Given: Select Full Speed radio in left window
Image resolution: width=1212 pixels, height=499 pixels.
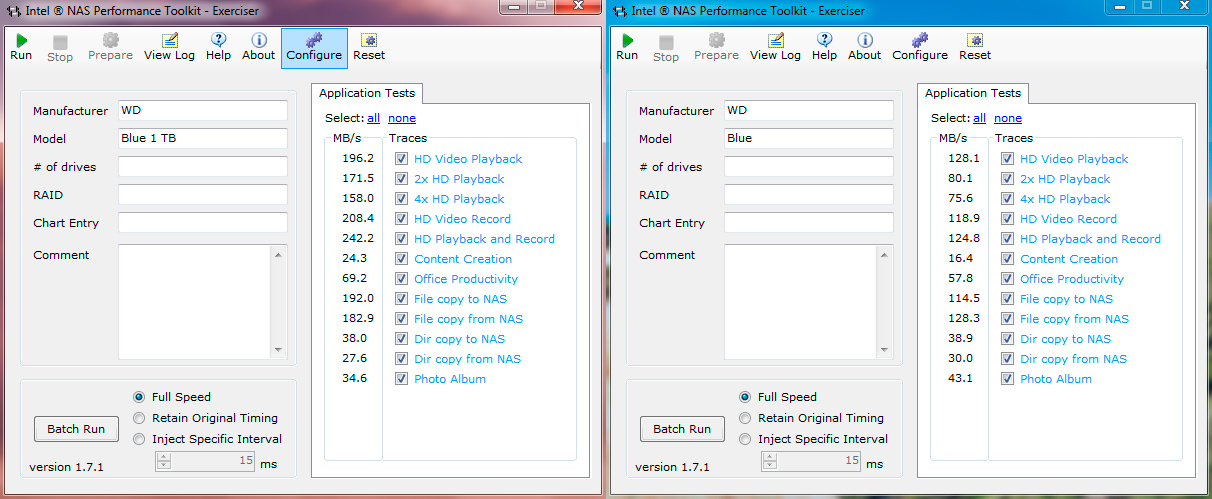Looking at the screenshot, I should tap(139, 397).
